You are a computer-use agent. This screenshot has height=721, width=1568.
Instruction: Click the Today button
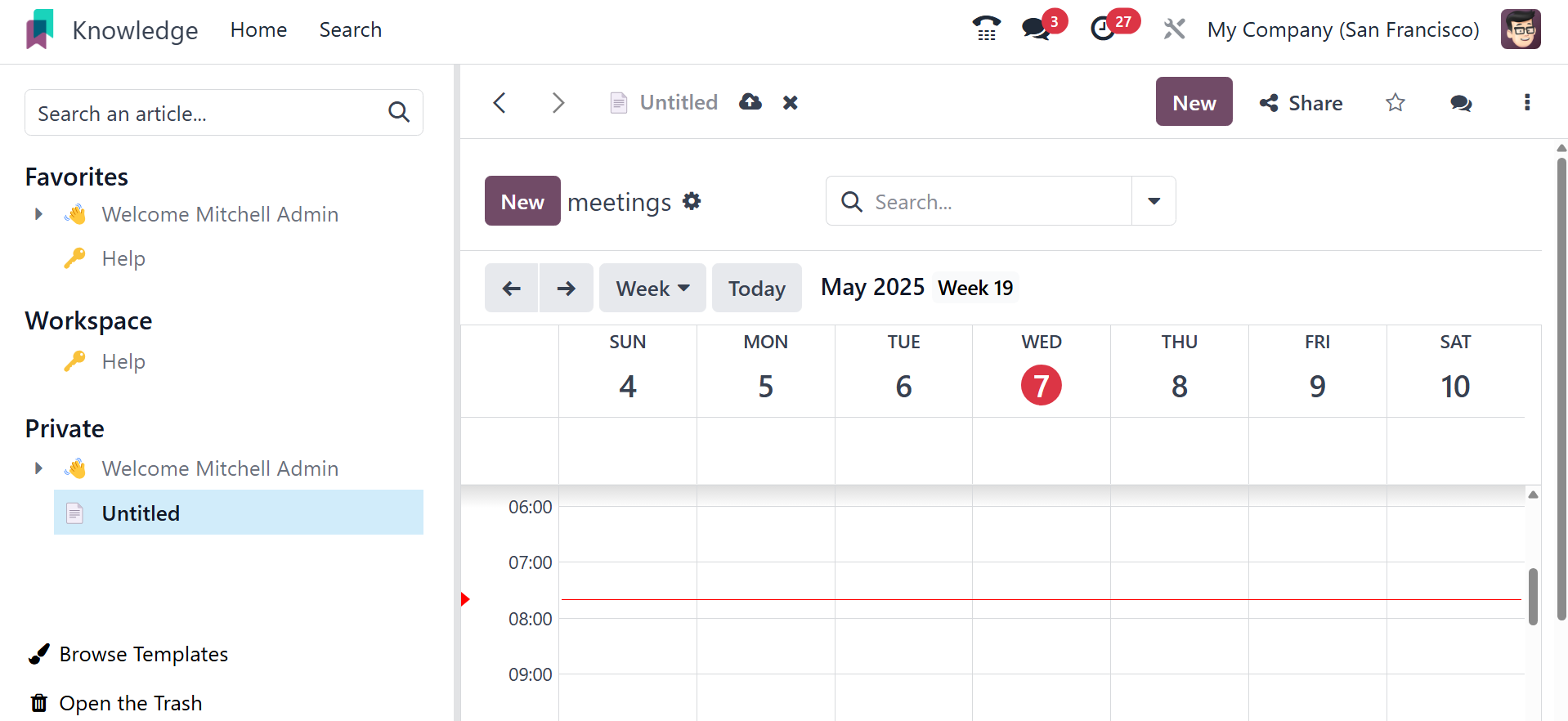[x=756, y=288]
